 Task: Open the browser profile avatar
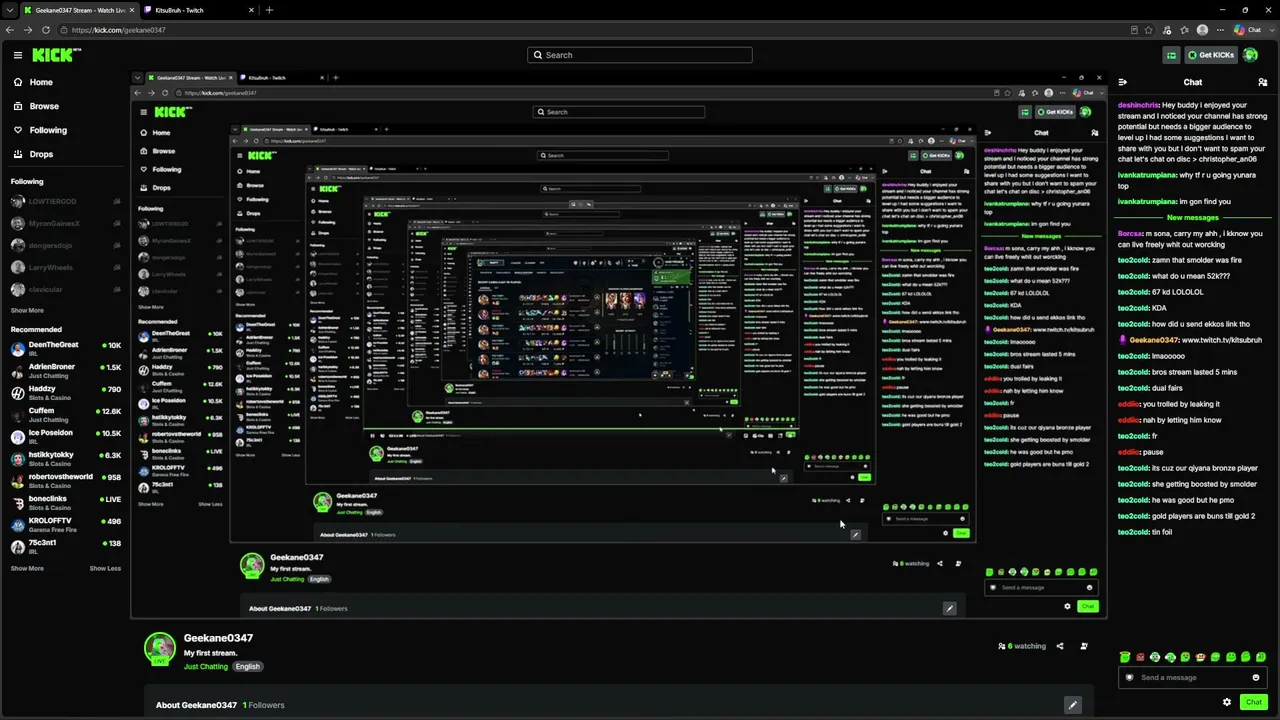coord(1202,30)
